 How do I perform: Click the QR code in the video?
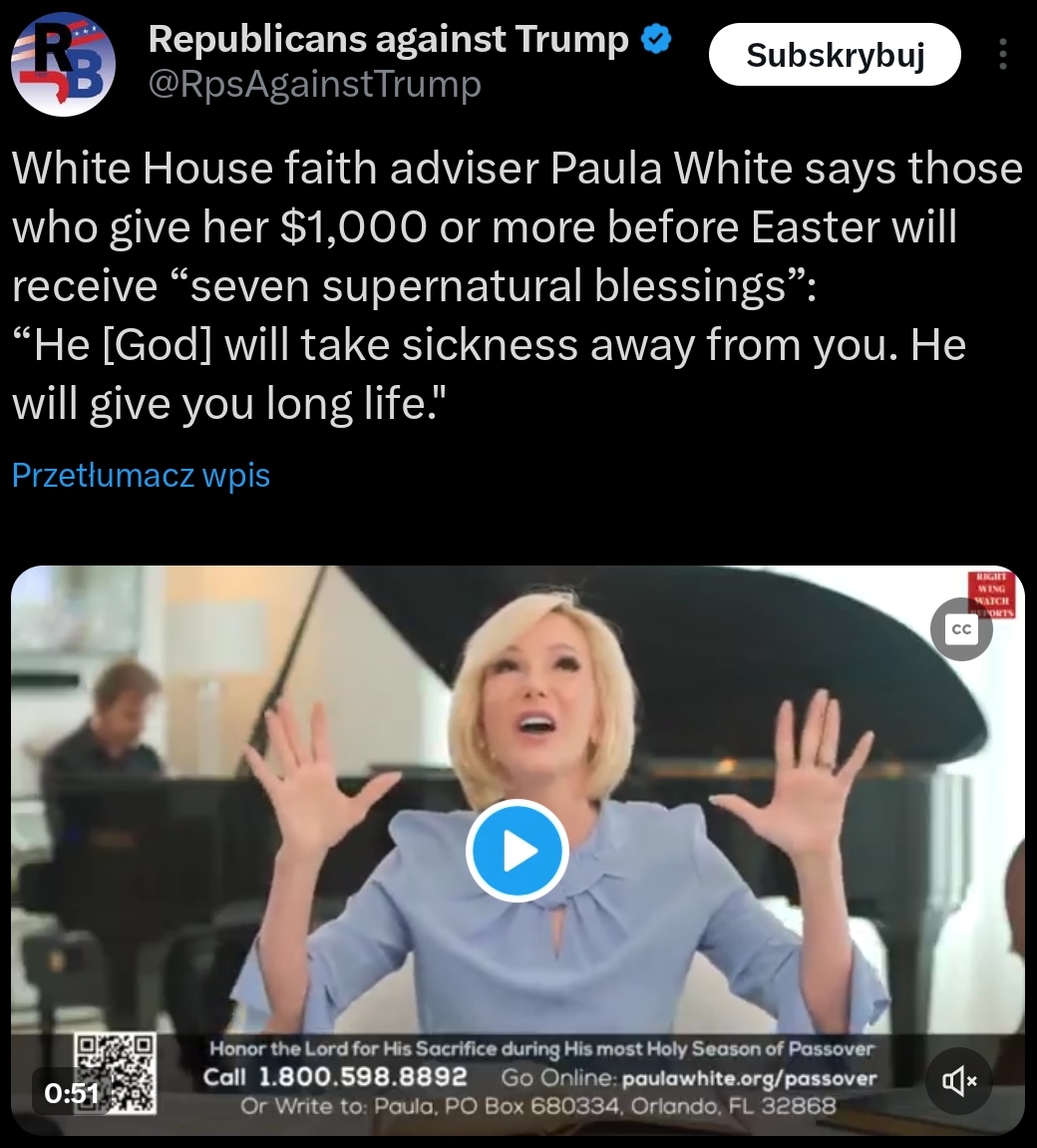[116, 1073]
